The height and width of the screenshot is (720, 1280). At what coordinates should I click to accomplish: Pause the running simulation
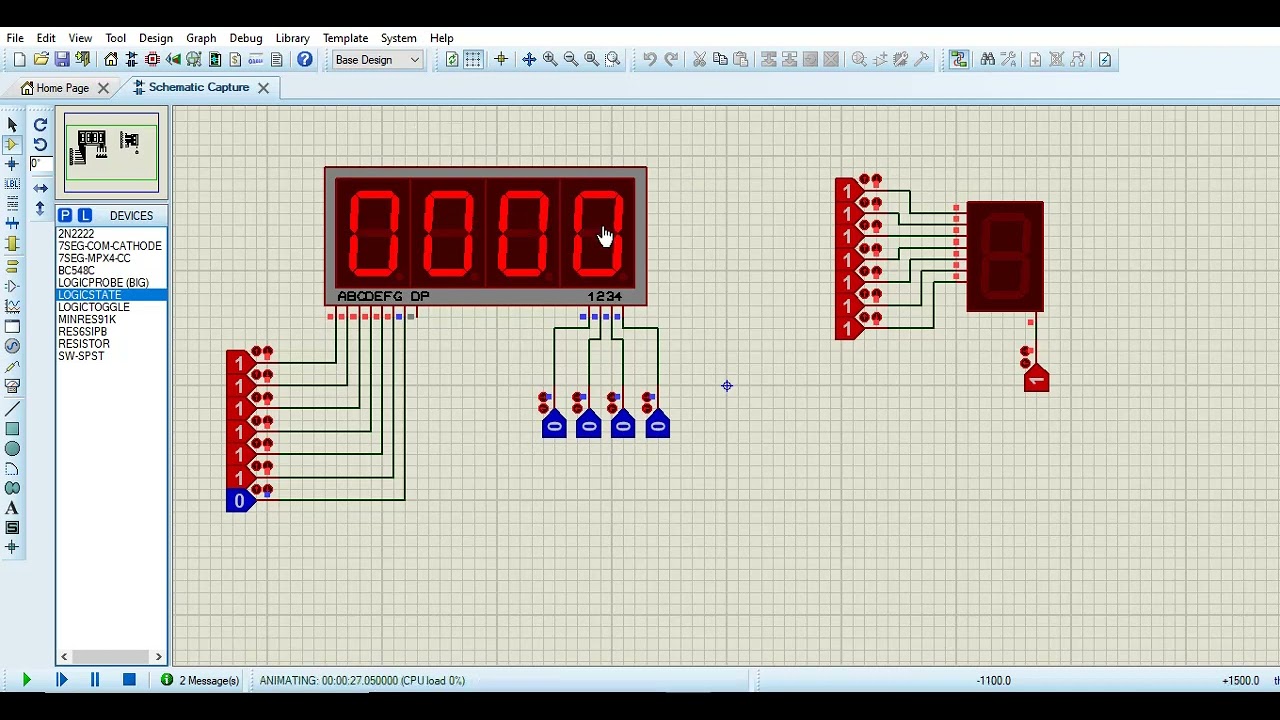[x=95, y=680]
